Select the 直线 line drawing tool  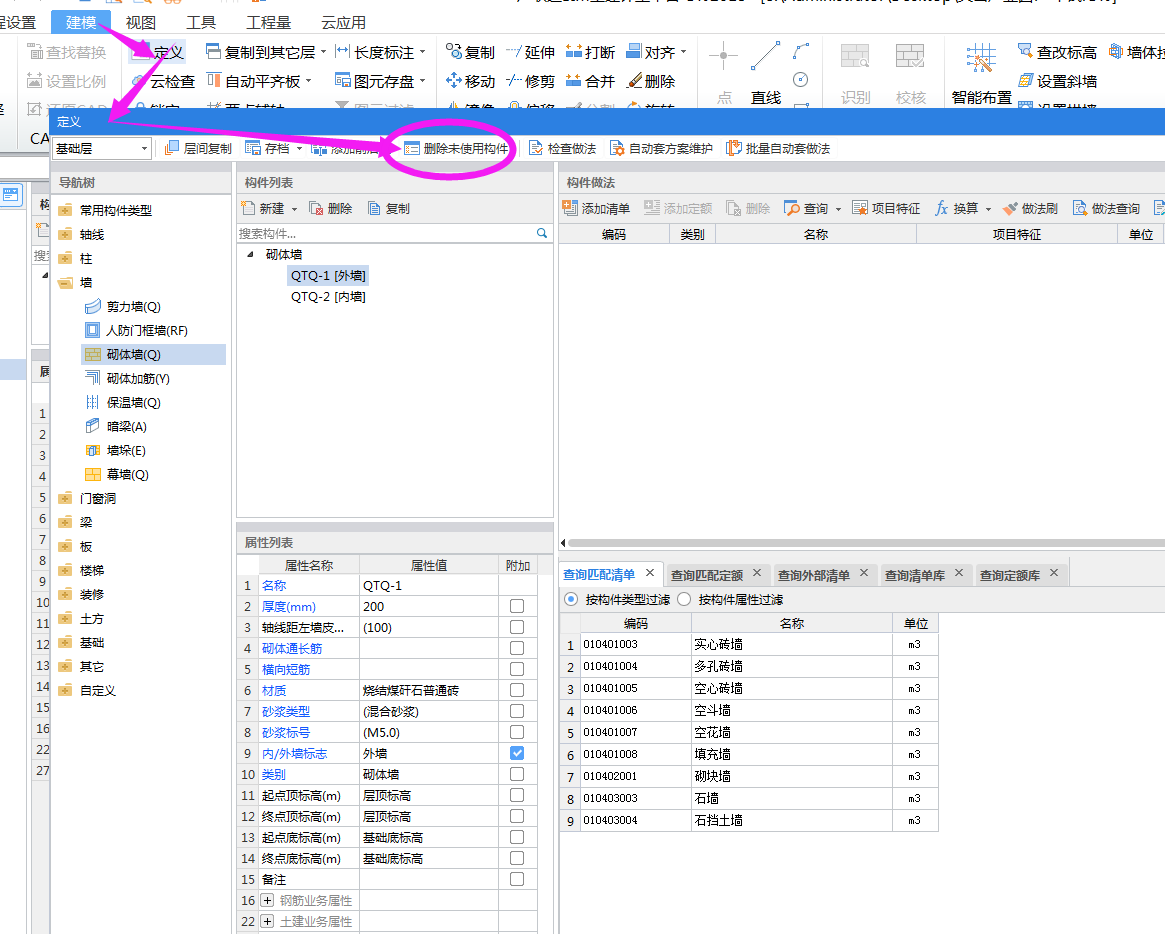pos(765,73)
